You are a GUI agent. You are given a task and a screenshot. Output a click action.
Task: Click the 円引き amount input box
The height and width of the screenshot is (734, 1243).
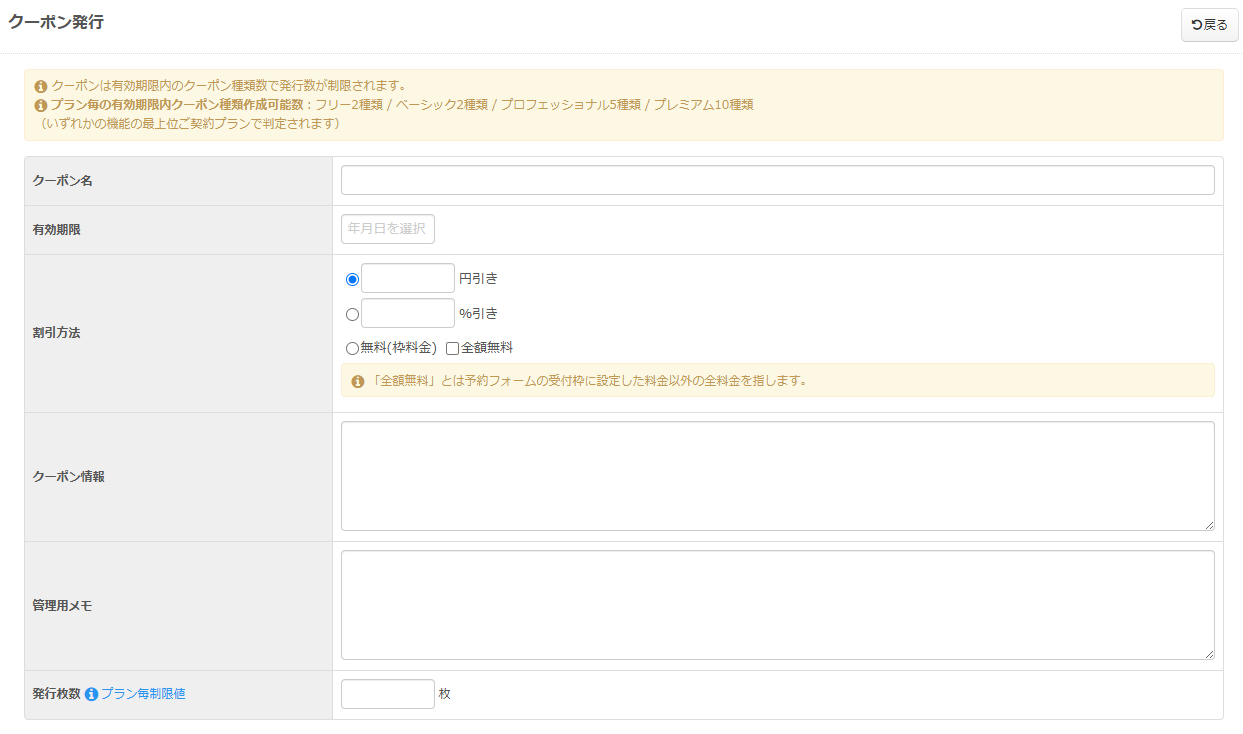pyautogui.click(x=407, y=279)
